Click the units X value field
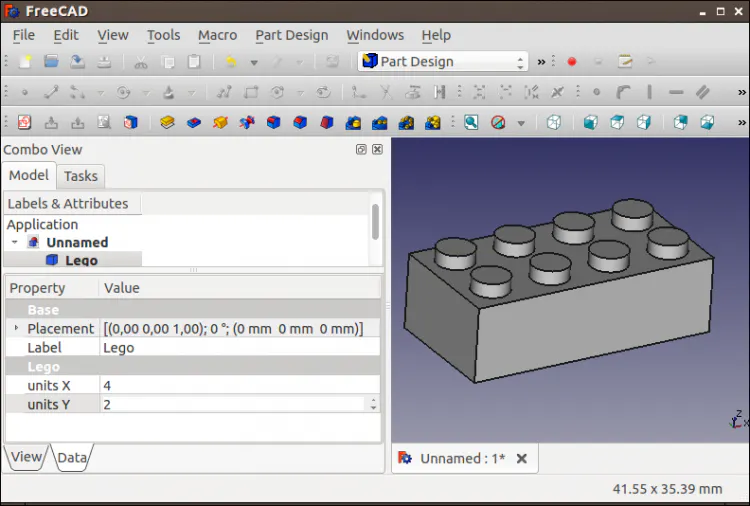750x506 pixels. (240, 385)
